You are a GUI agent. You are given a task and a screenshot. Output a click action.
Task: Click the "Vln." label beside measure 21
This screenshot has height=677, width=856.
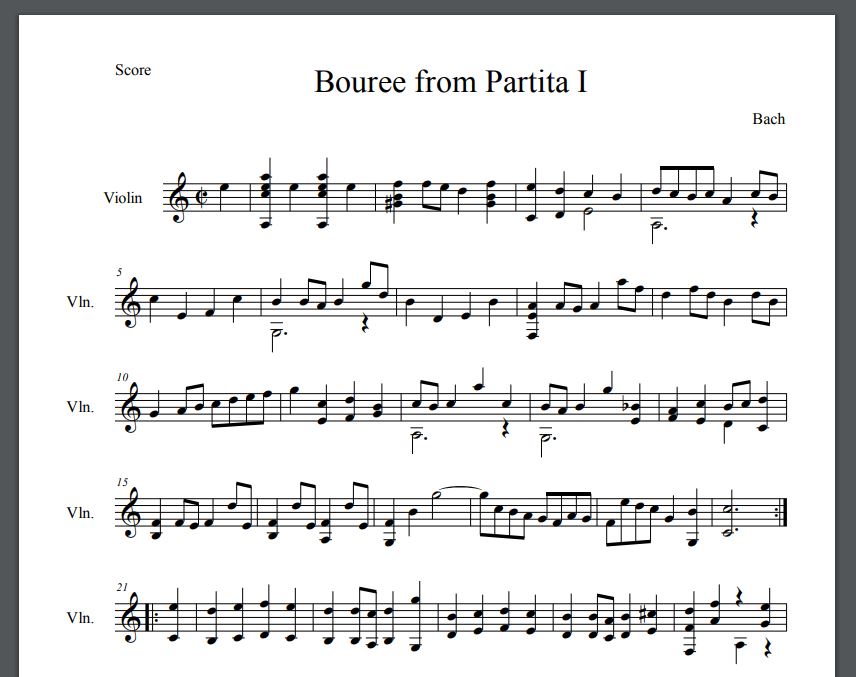[80, 617]
